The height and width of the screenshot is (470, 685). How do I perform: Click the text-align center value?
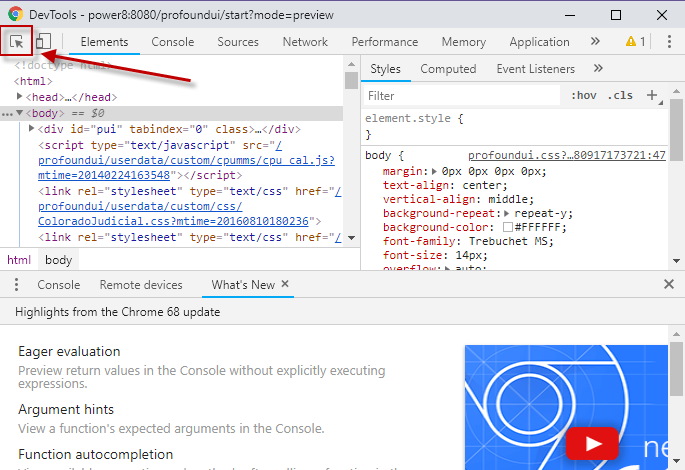pyautogui.click(x=483, y=185)
